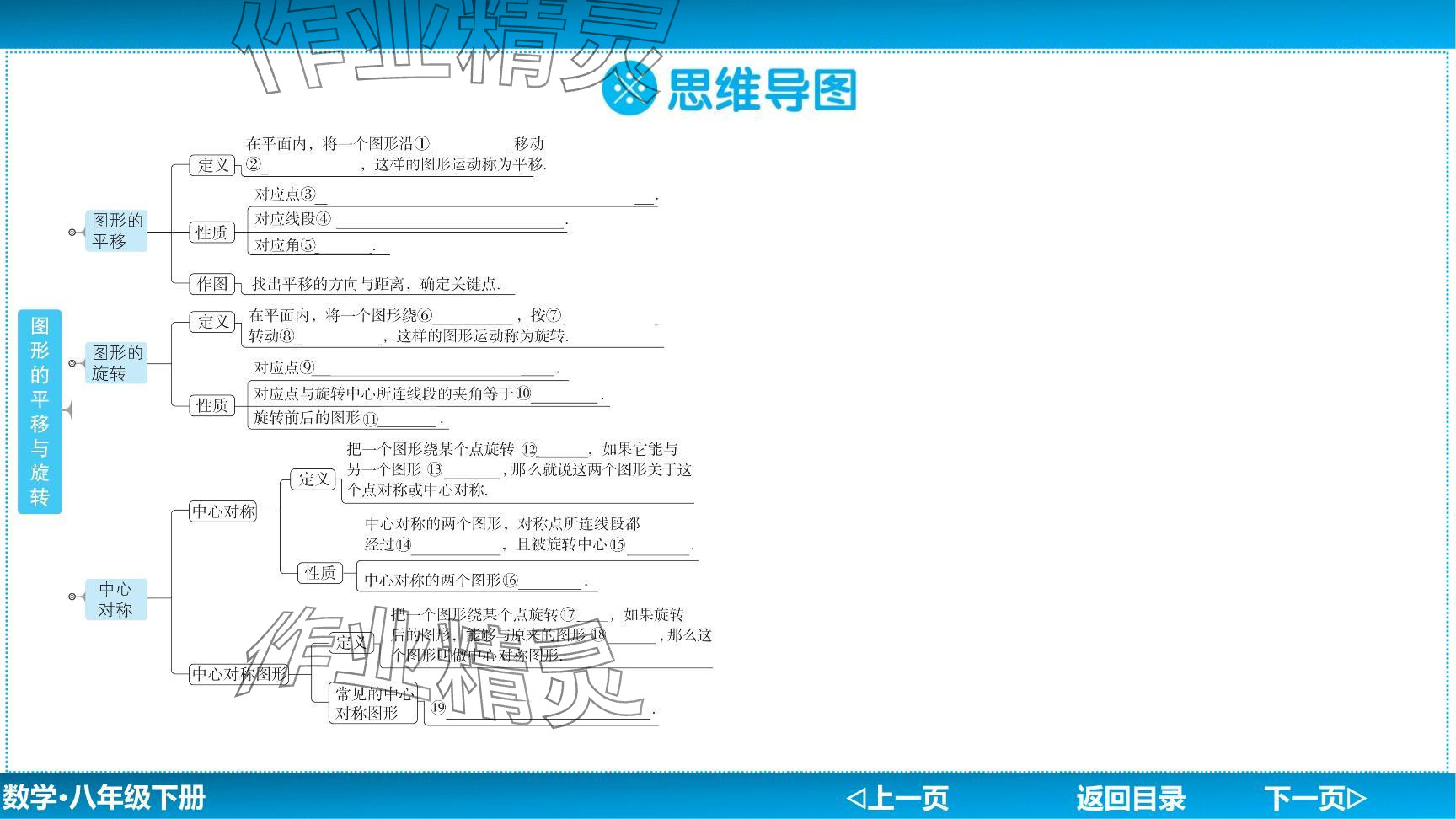This screenshot has width=1456, height=819.
Task: Click blank ⑩ for the rotation angle
Action: click(x=565, y=394)
